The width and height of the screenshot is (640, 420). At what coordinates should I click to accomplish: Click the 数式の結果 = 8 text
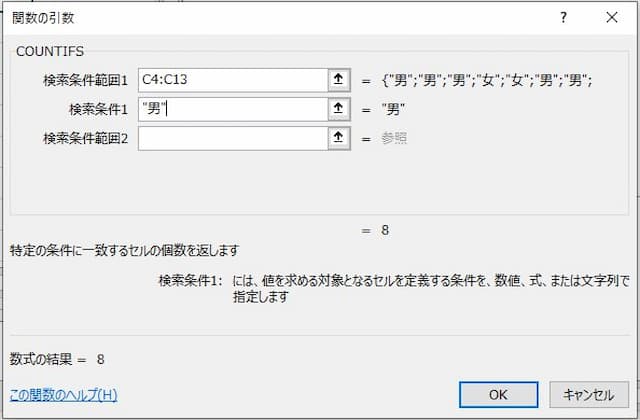pyautogui.click(x=57, y=360)
